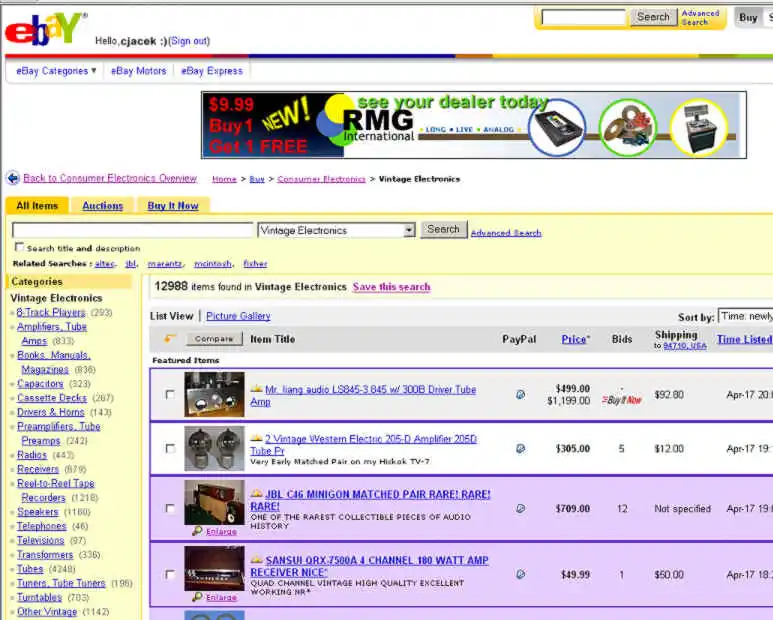
Task: Open the Speakers category
Action: pyautogui.click(x=37, y=512)
